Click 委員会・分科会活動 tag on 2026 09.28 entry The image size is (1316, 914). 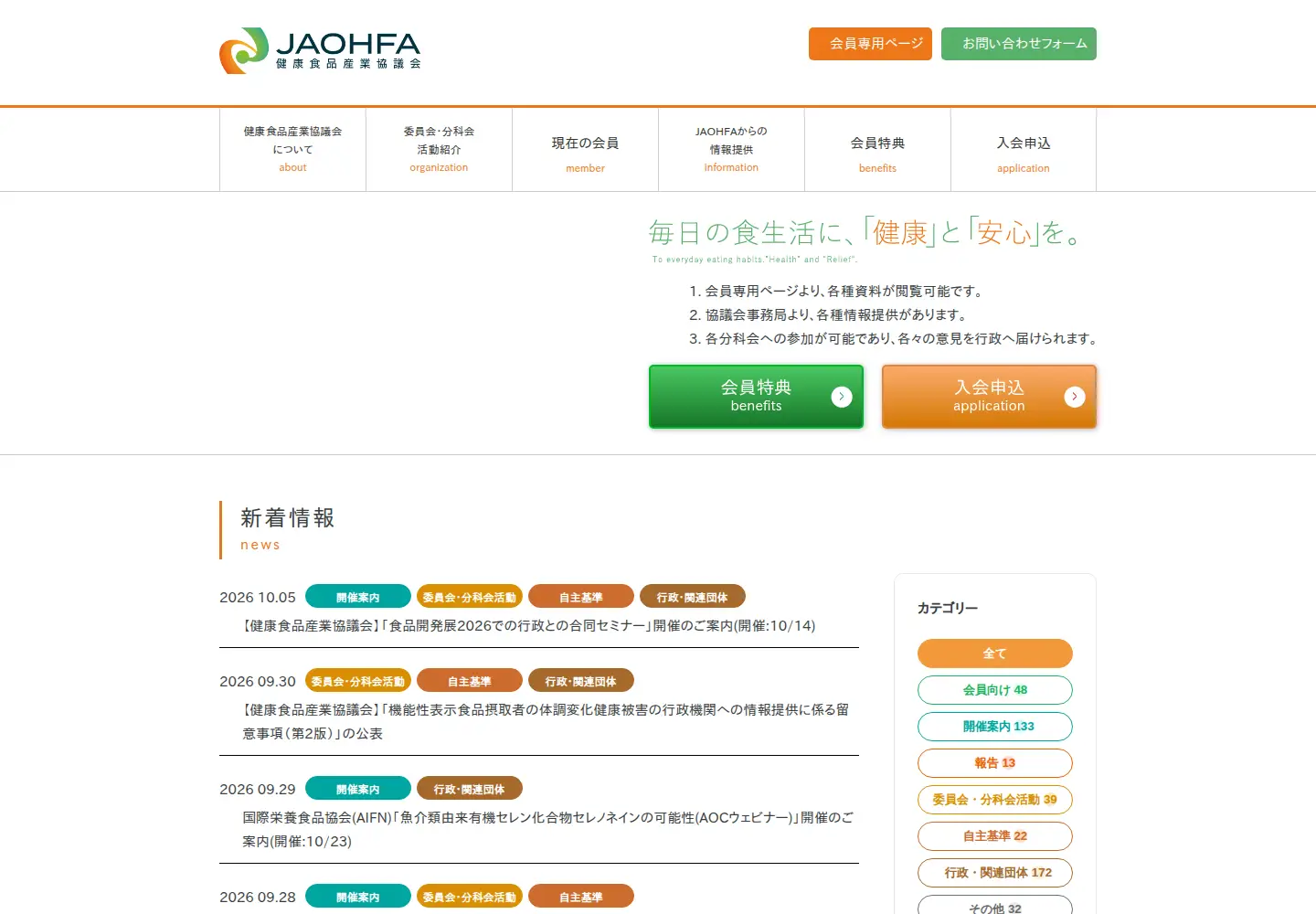click(470, 897)
